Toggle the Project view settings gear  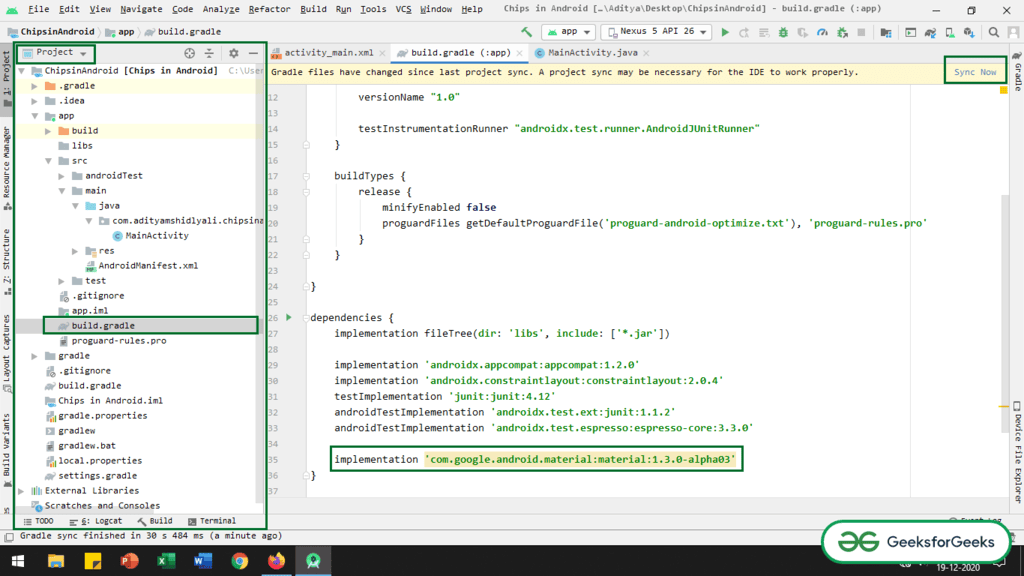(234, 53)
